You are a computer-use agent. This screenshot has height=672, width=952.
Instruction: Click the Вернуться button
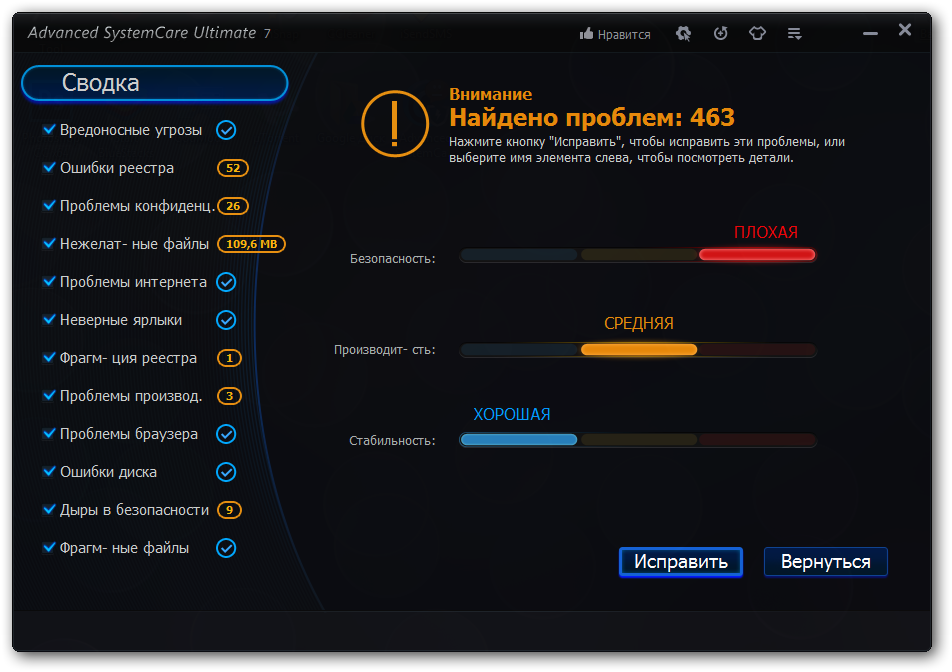[x=826, y=562]
